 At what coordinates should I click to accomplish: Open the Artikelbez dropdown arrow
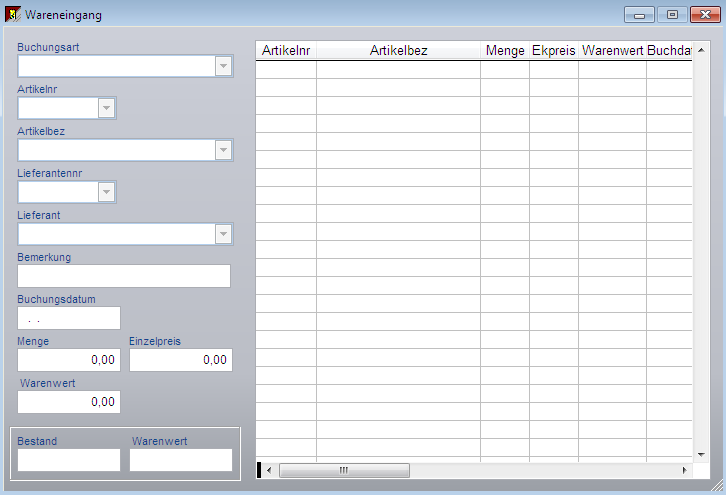click(x=223, y=150)
